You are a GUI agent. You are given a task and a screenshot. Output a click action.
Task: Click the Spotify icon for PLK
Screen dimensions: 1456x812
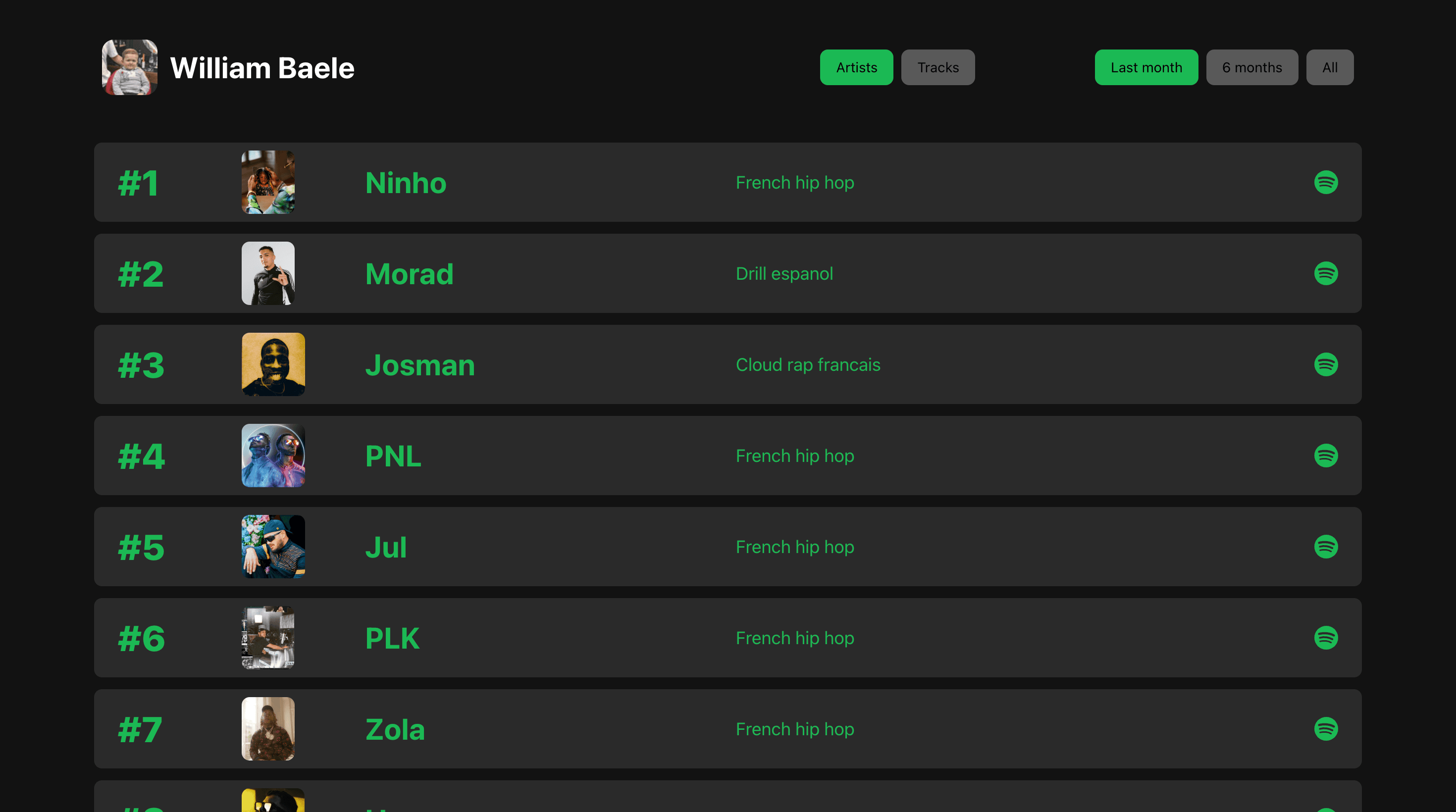1325,638
